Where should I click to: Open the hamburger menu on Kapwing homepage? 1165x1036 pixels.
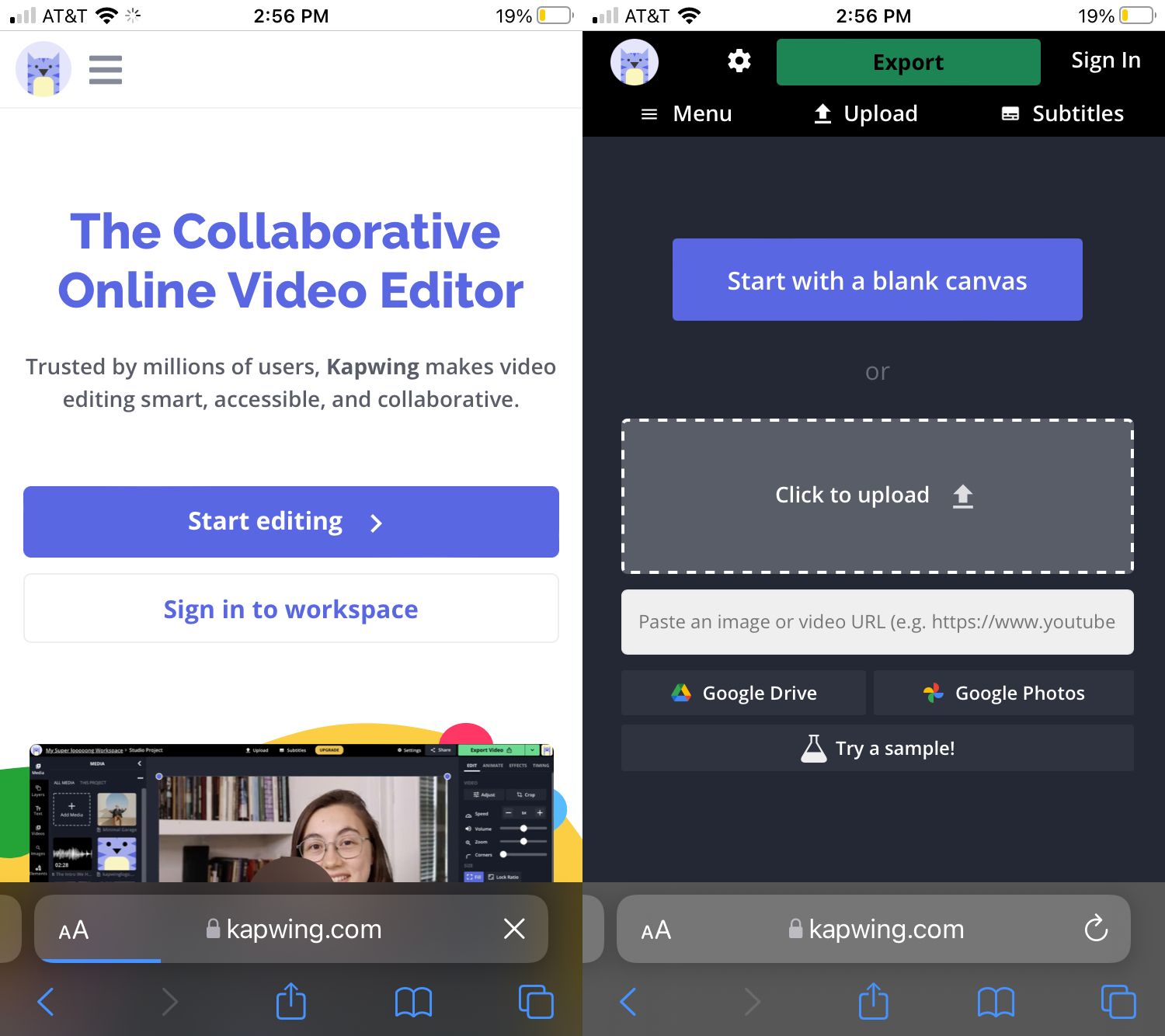(x=105, y=70)
